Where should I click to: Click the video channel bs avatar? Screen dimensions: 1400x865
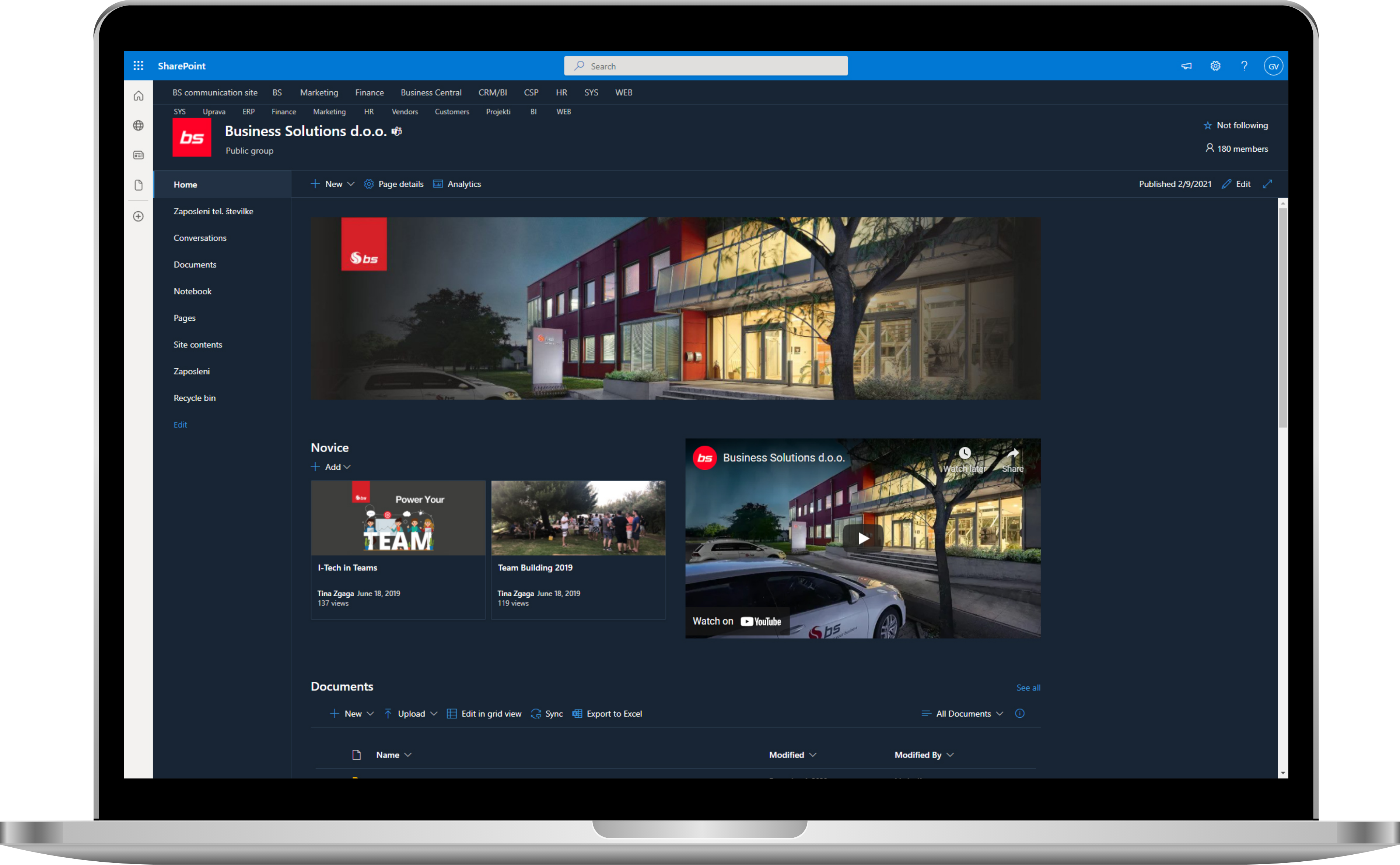[x=704, y=458]
